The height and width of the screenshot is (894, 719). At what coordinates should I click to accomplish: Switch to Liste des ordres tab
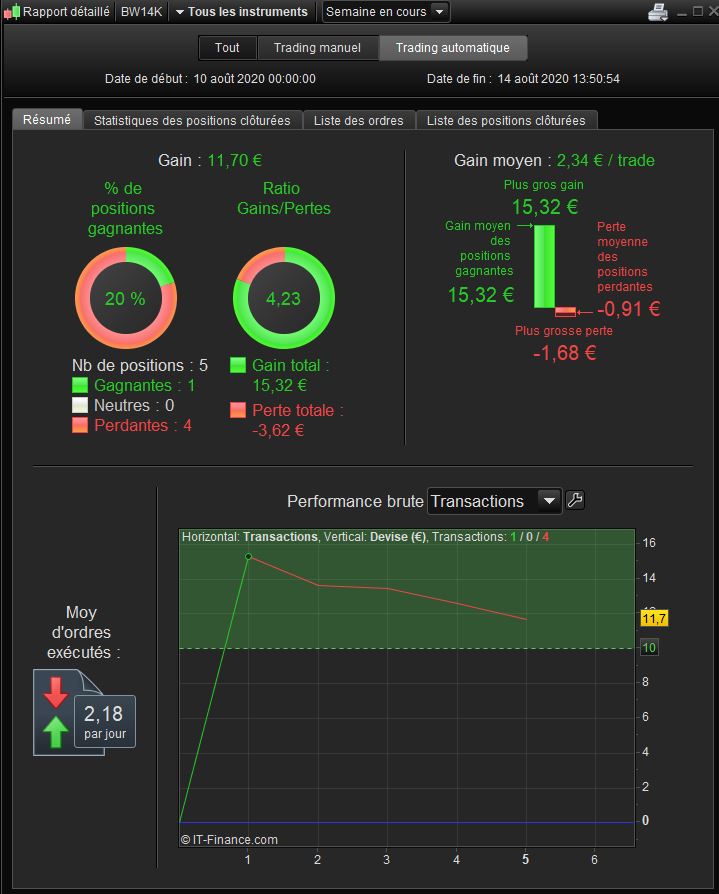tap(359, 120)
